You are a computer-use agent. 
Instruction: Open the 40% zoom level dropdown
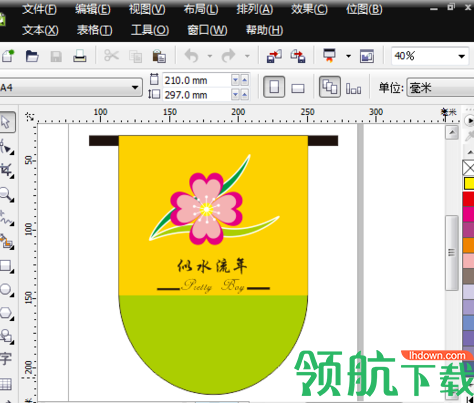click(461, 56)
